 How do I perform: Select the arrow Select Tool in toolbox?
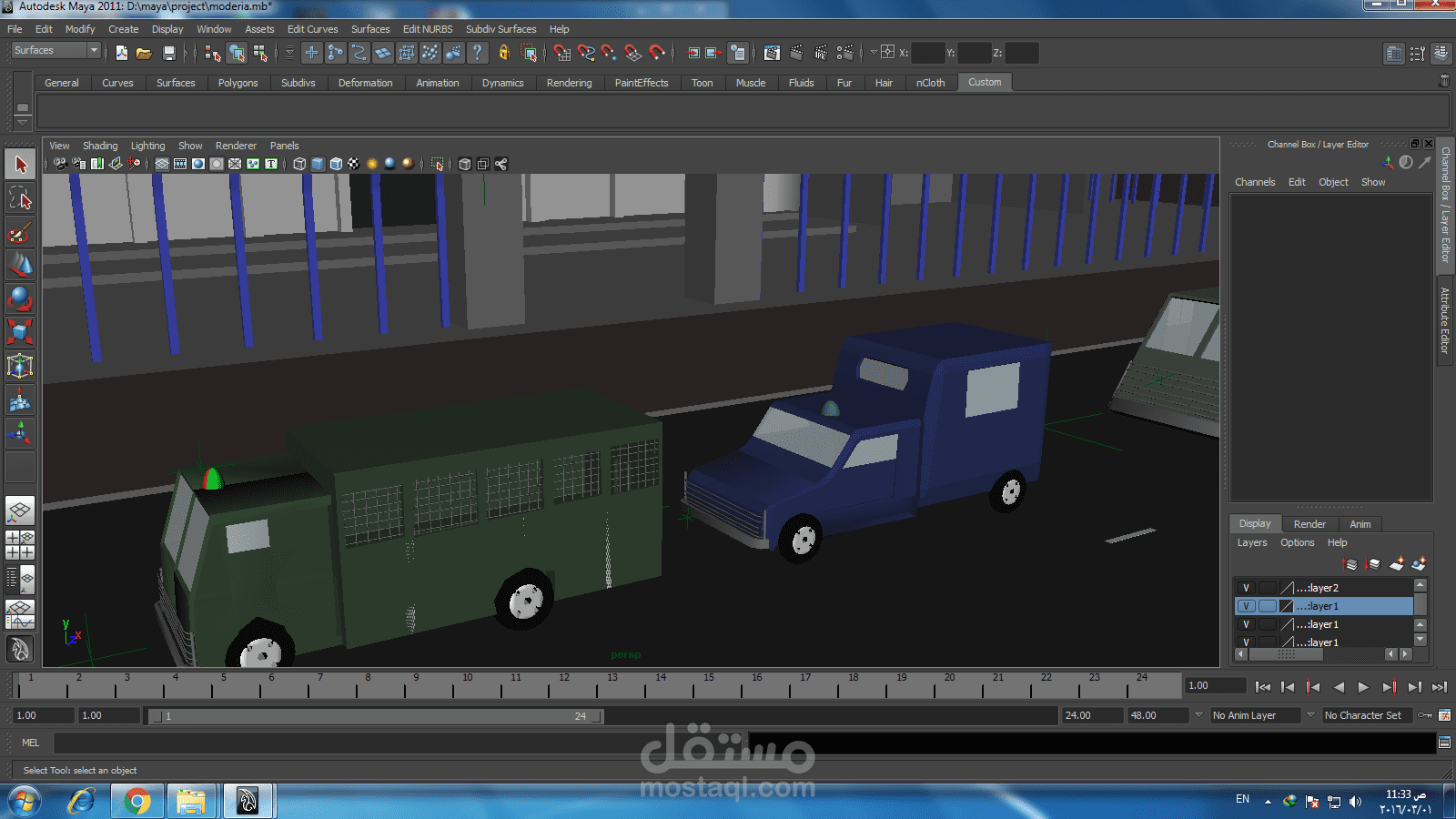[x=20, y=165]
